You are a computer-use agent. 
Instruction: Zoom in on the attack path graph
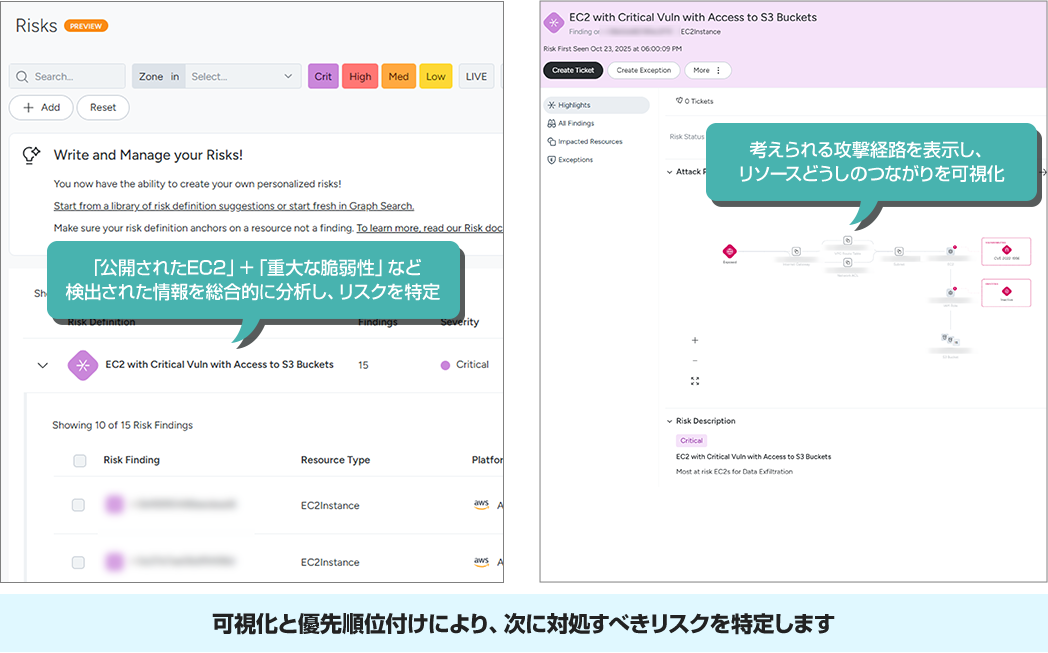pos(694,340)
